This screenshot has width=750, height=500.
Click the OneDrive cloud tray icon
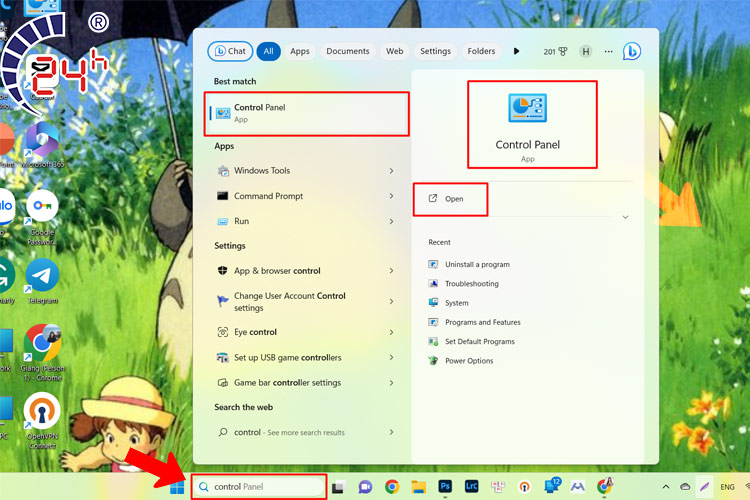685,487
